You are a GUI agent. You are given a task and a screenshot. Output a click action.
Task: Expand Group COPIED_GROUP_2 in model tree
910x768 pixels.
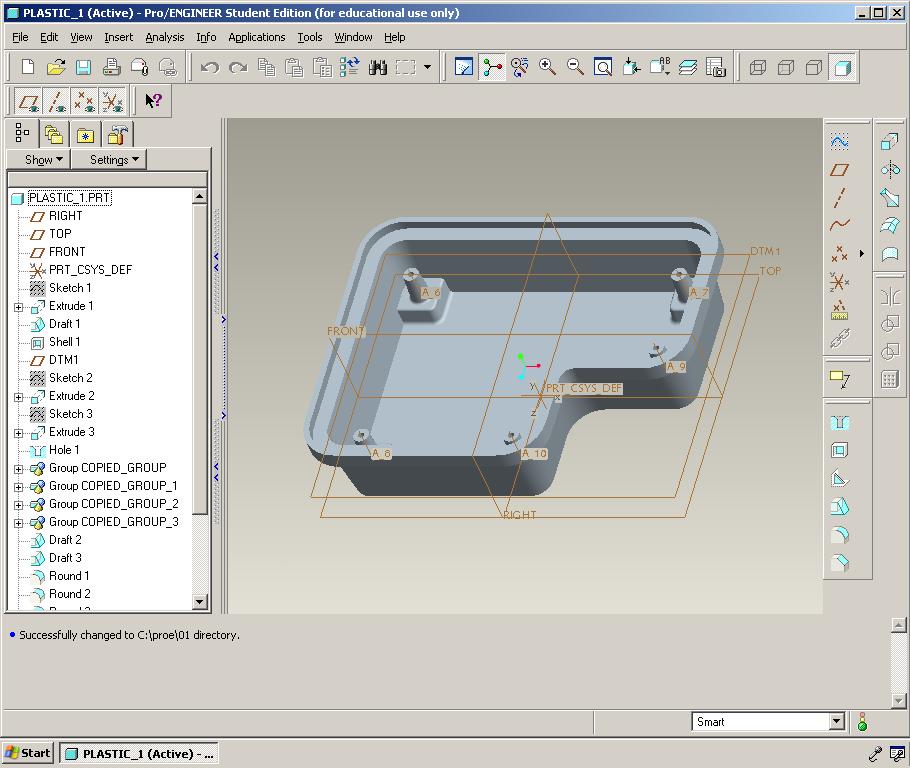(18, 505)
